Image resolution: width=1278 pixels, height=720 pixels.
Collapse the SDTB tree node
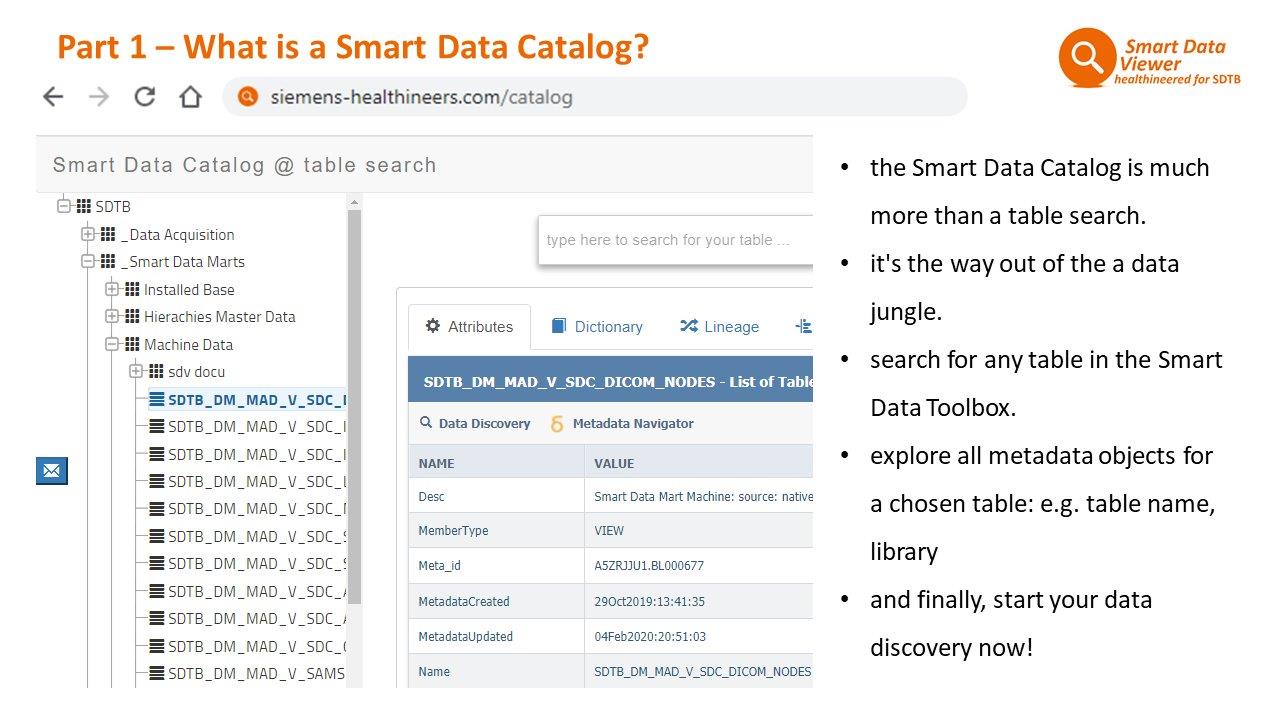tap(64, 207)
